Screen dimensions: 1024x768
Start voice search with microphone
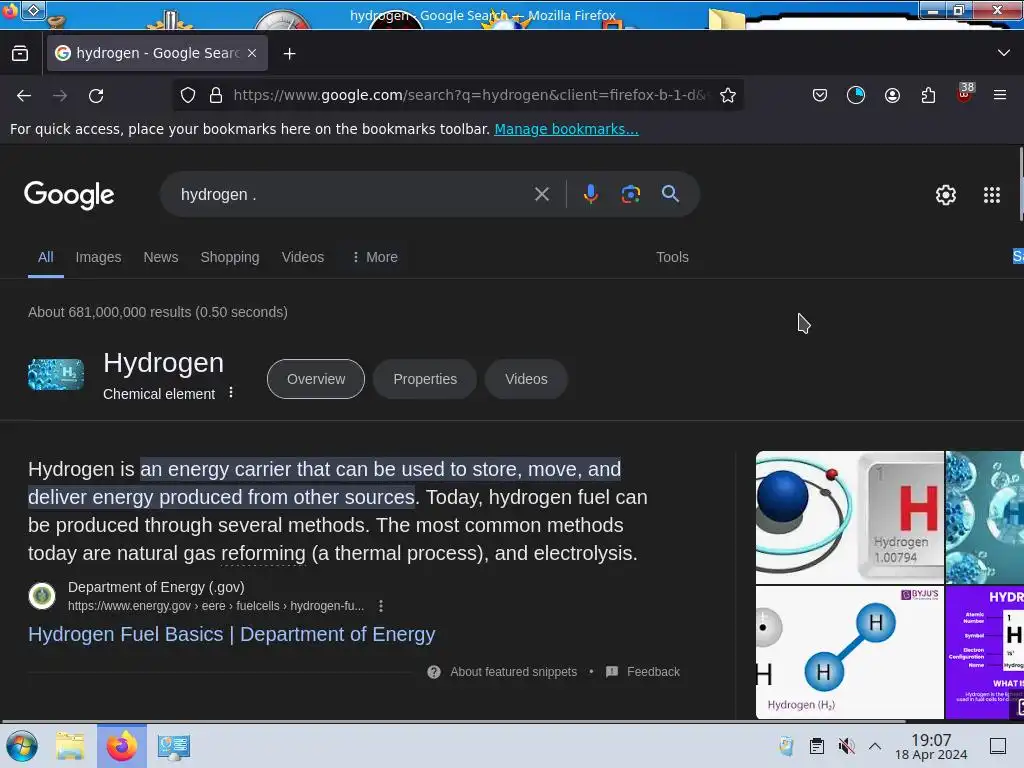(x=590, y=194)
